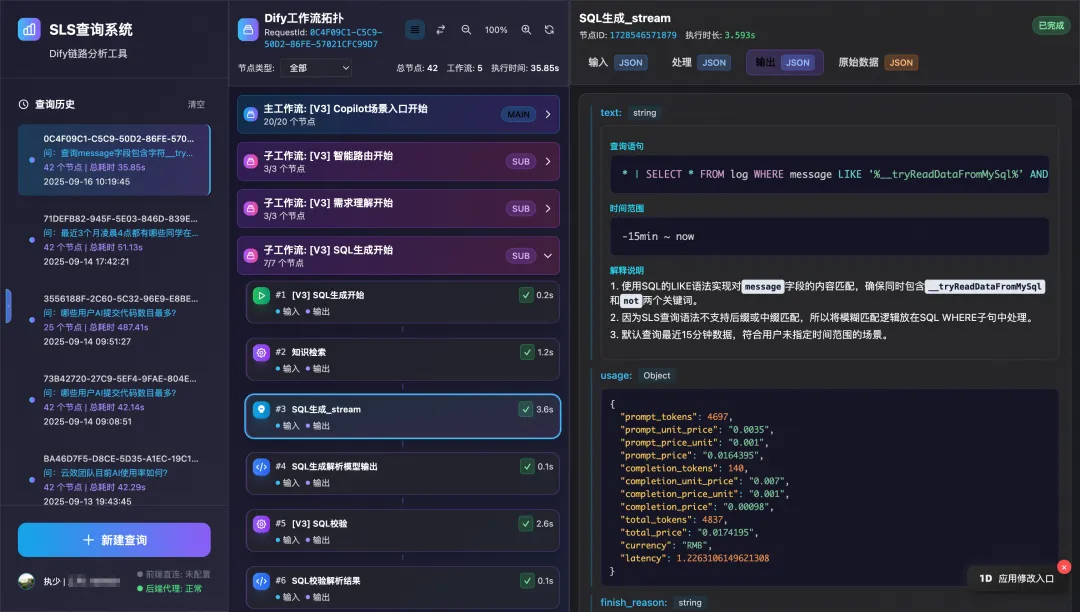Screen dimensions: 1080x612
Task: Click the purple icon of node #5 SQL校验
Action: [x=261, y=525]
